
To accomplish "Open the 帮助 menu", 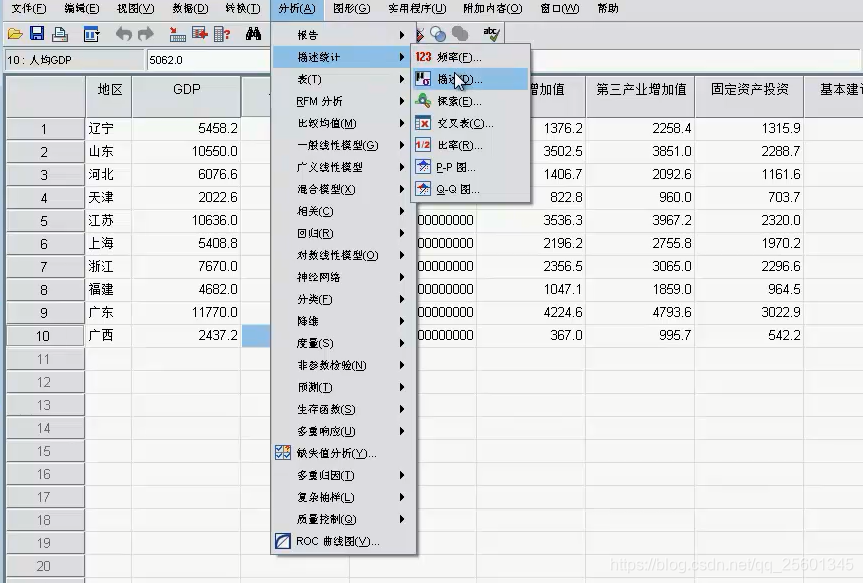I will click(608, 9).
